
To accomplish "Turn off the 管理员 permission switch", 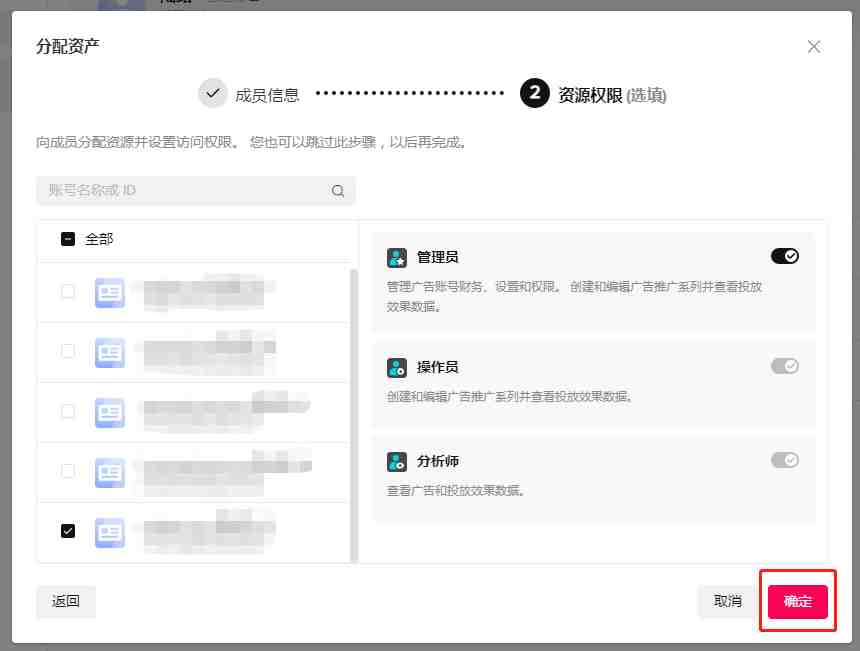I will 784,257.
